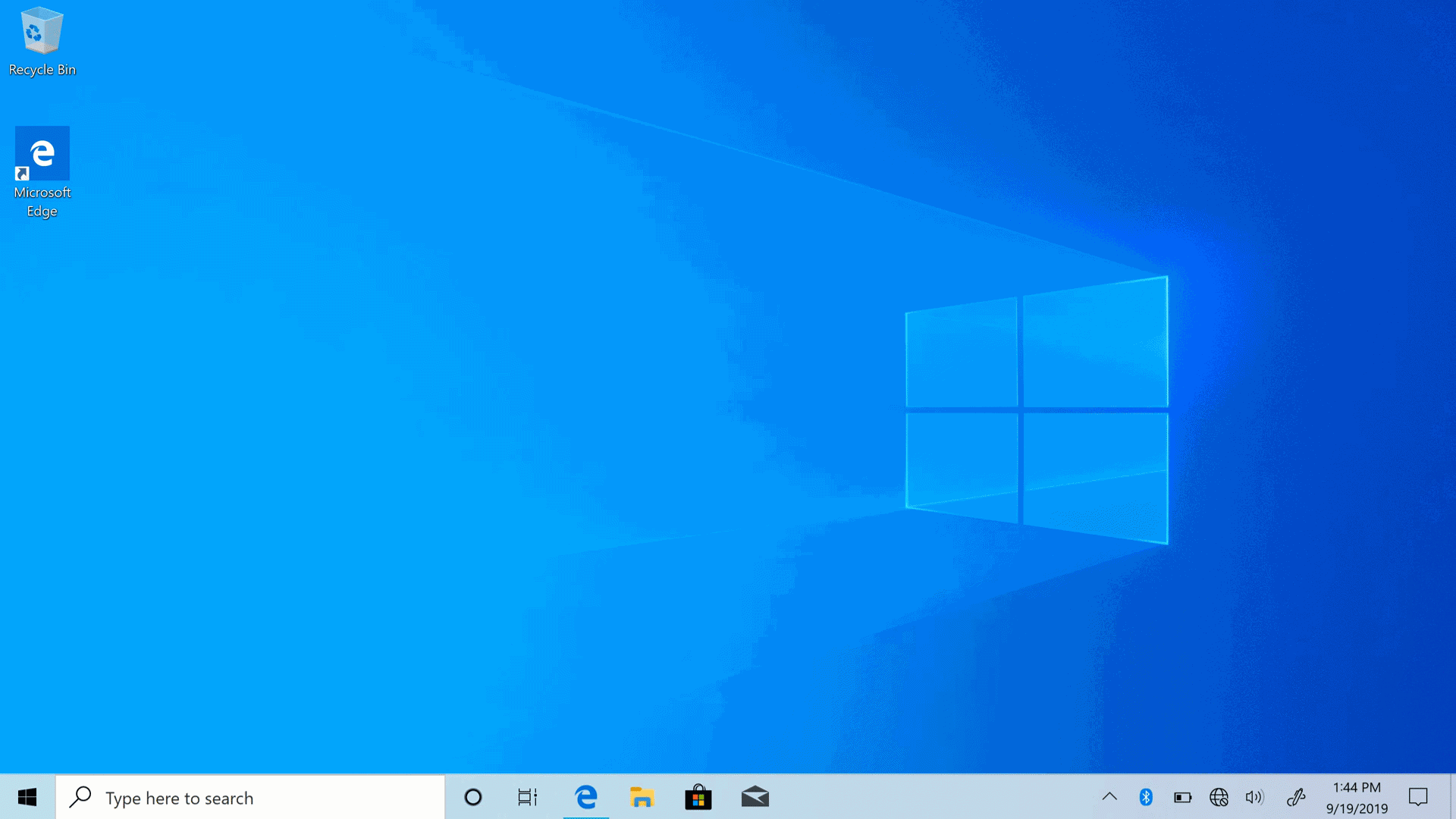Show hidden system tray icons
Viewport: 1456px width, 819px height.
point(1109,797)
